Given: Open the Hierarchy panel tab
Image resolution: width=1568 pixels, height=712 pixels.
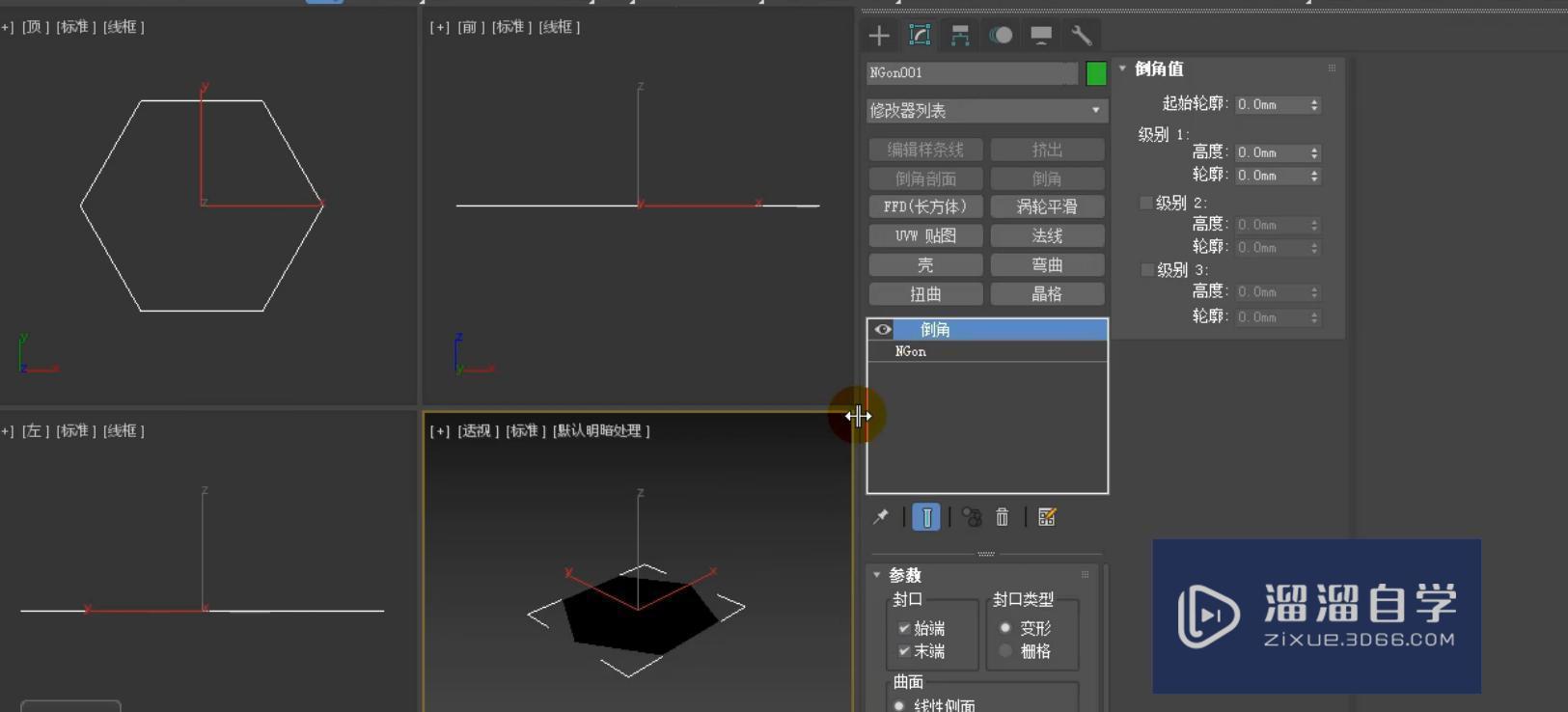Looking at the screenshot, I should click(960, 36).
